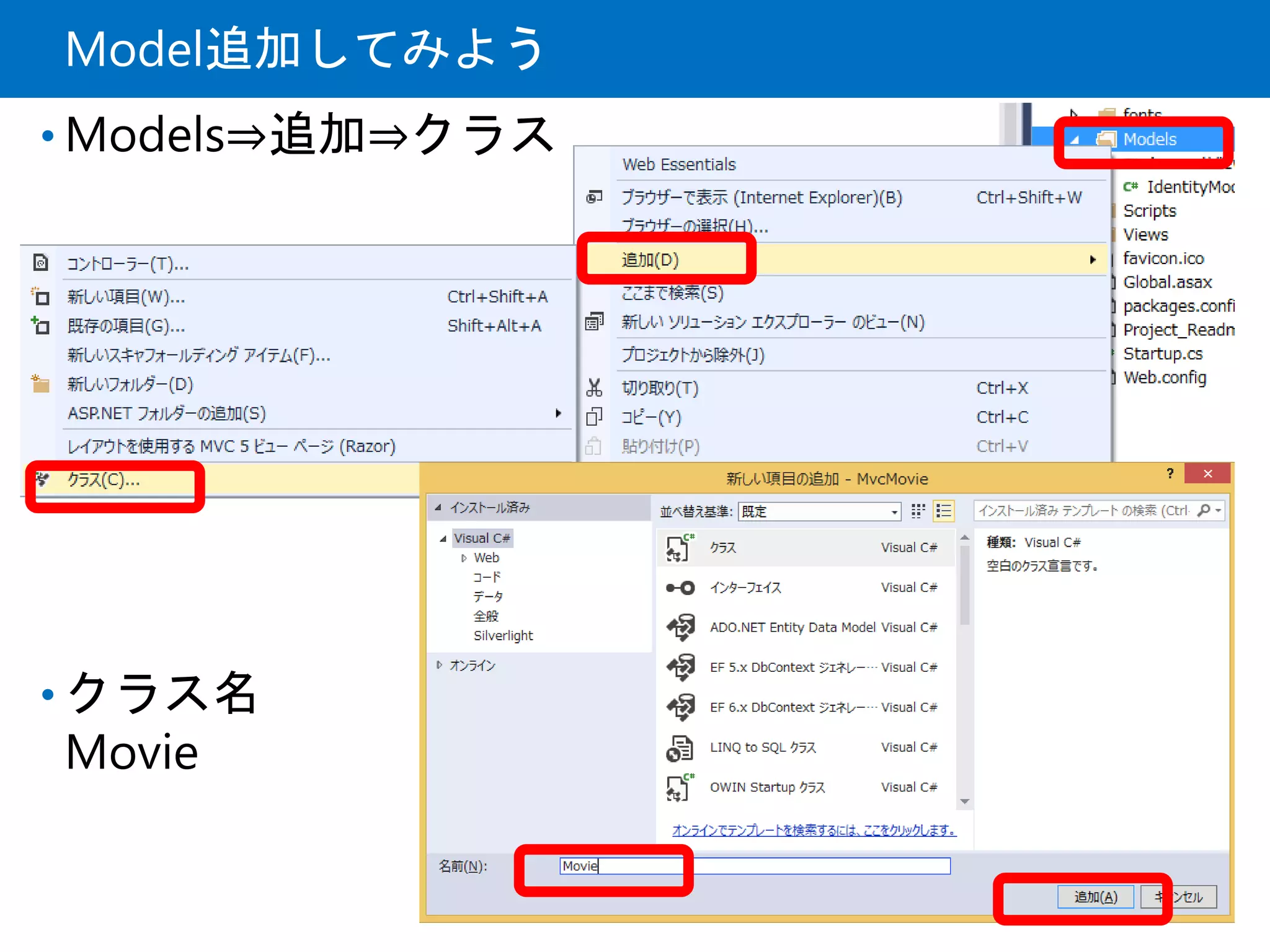This screenshot has width=1270, height=952.
Task: Close the 新しい項目の追加 dialog
Action: 1207,474
